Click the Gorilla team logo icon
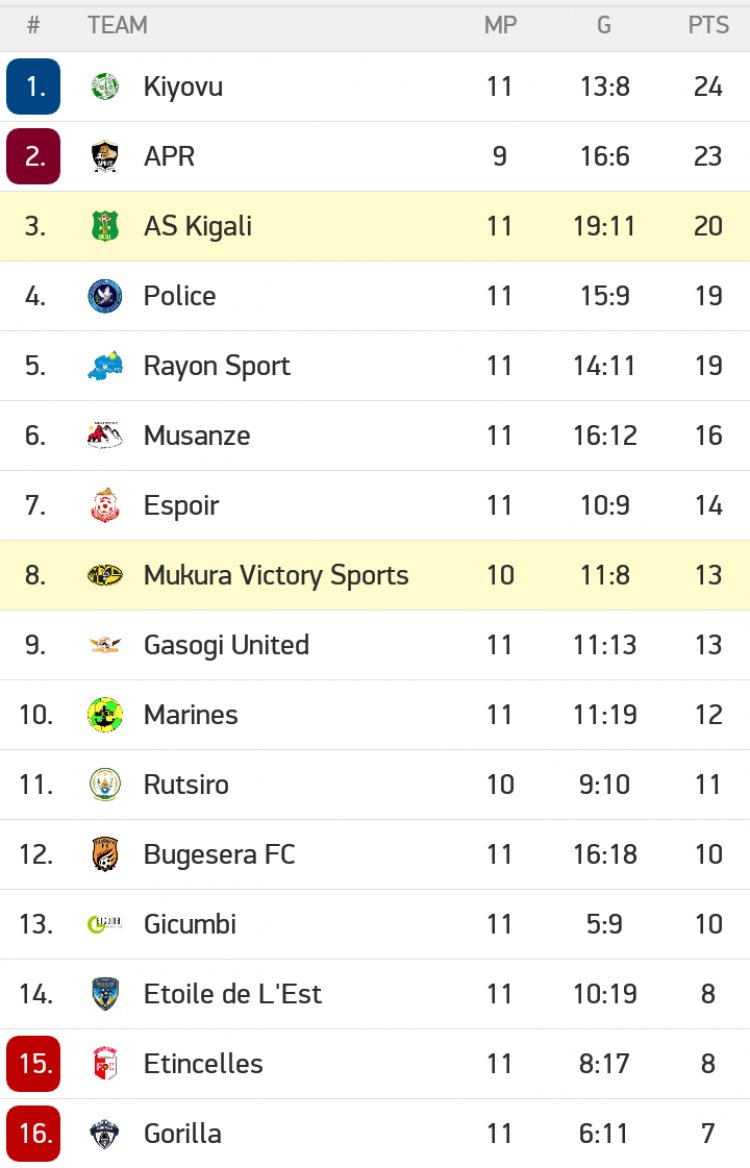Image resolution: width=750 pixels, height=1168 pixels. pyautogui.click(x=105, y=1134)
